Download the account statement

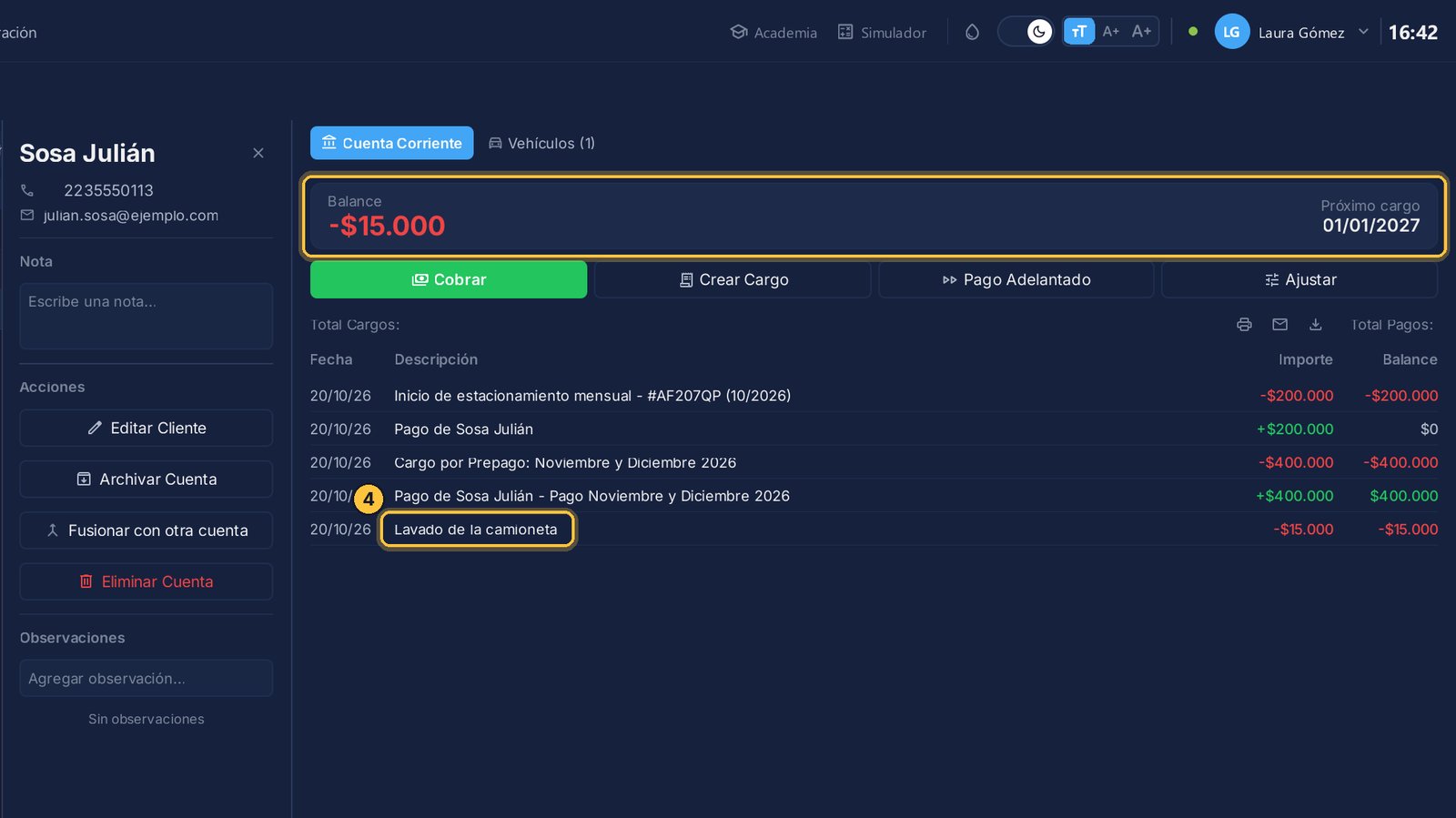click(x=1315, y=325)
